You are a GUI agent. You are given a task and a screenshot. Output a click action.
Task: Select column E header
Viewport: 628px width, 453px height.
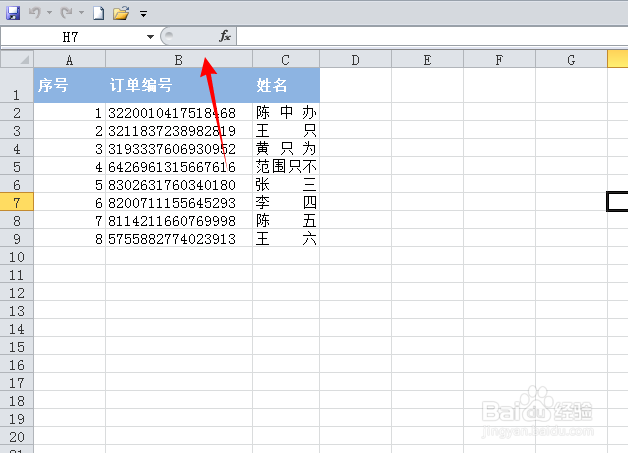click(427, 60)
